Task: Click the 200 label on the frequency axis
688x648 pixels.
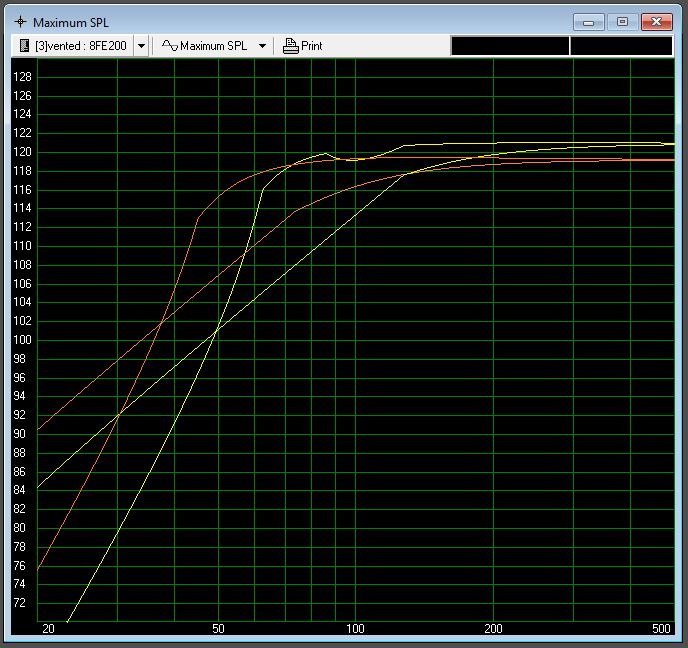Action: pos(493,629)
